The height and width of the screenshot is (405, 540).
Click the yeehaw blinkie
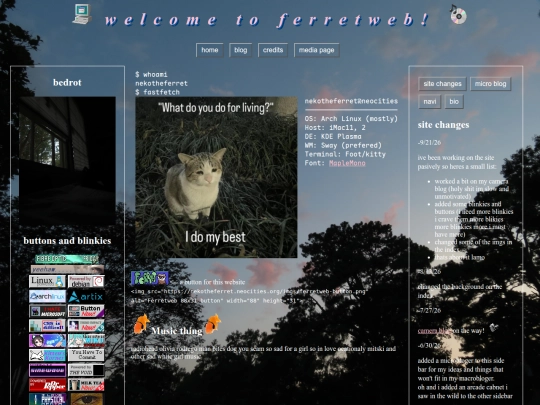[x=67, y=269]
